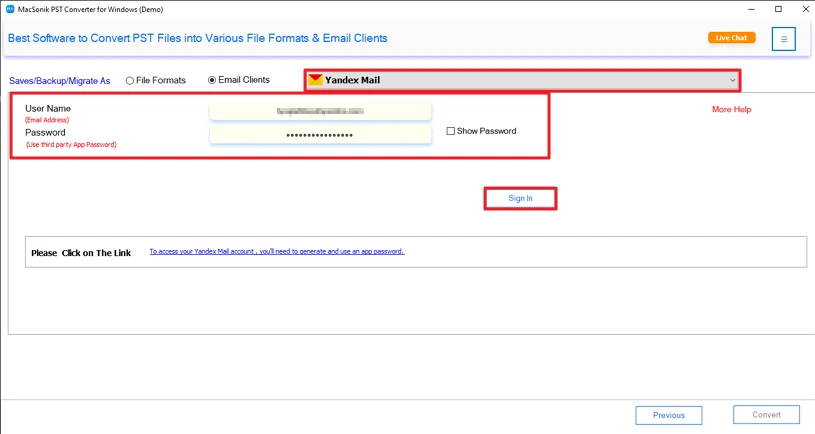The image size is (815, 434).
Task: Click the Sign In button
Action: click(x=520, y=199)
